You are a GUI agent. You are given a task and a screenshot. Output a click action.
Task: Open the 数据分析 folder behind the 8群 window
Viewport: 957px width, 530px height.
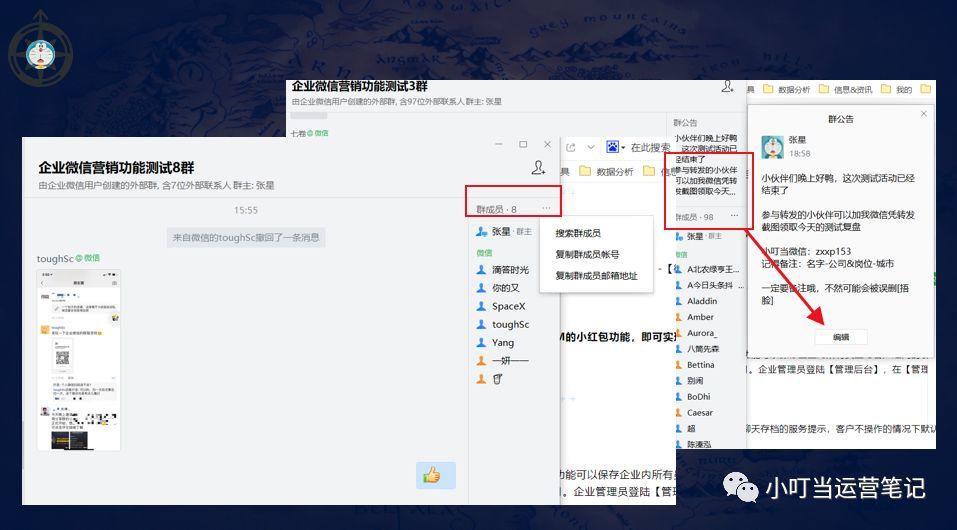pos(605,172)
